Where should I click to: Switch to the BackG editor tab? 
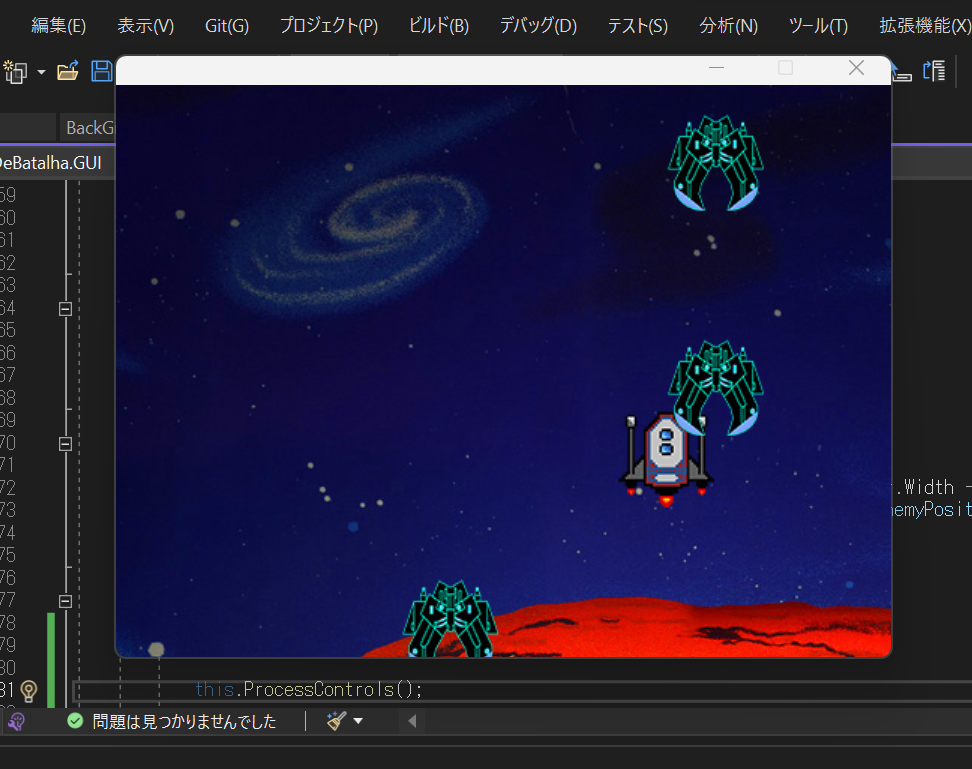(90, 128)
